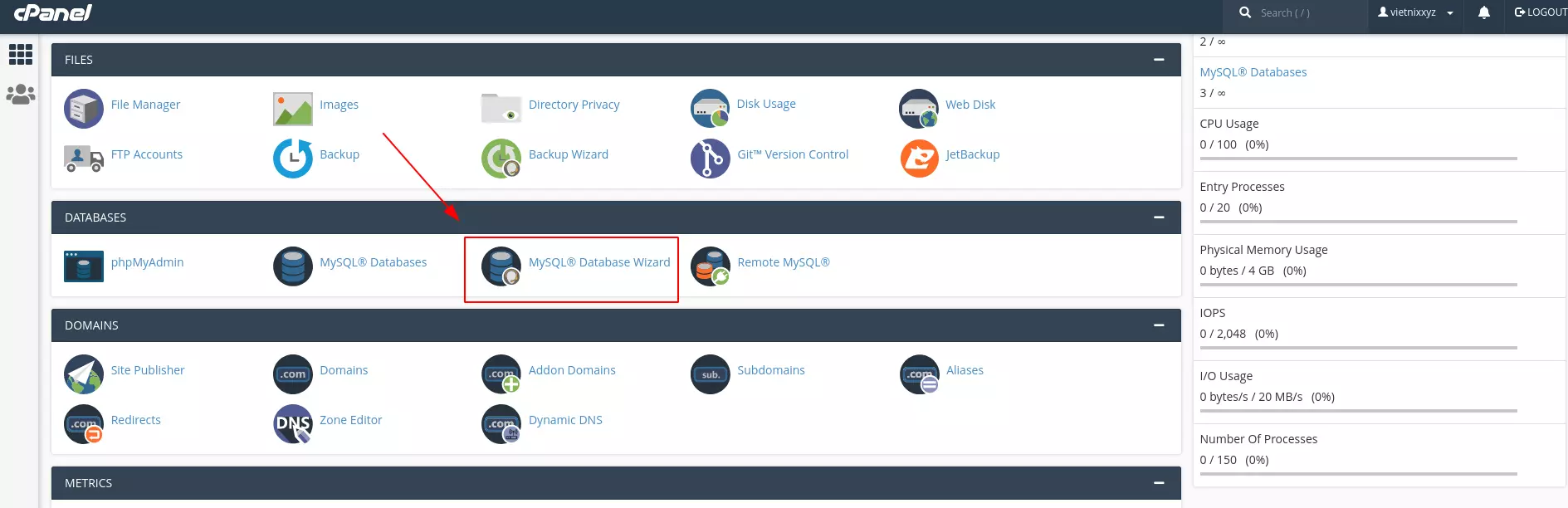Open the DNS Zone Editor icon
The height and width of the screenshot is (508, 1568).
click(x=293, y=424)
